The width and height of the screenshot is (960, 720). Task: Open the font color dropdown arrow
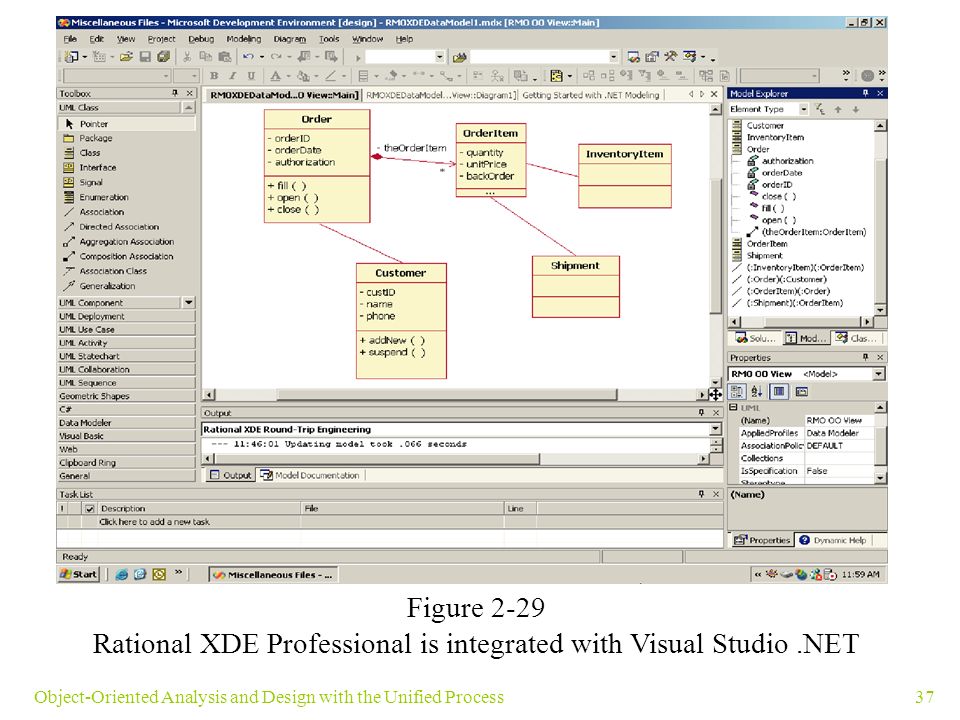click(x=288, y=76)
